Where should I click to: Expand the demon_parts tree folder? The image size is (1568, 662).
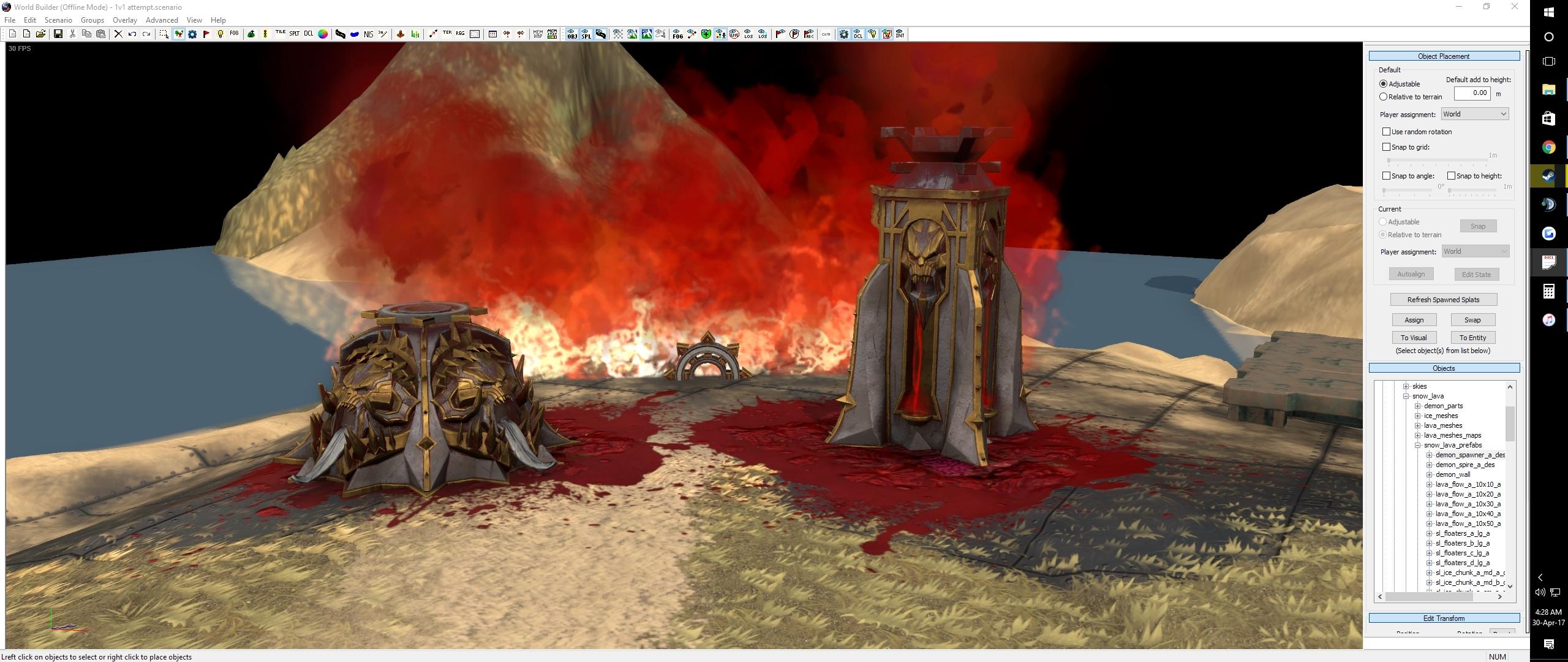(x=1417, y=406)
